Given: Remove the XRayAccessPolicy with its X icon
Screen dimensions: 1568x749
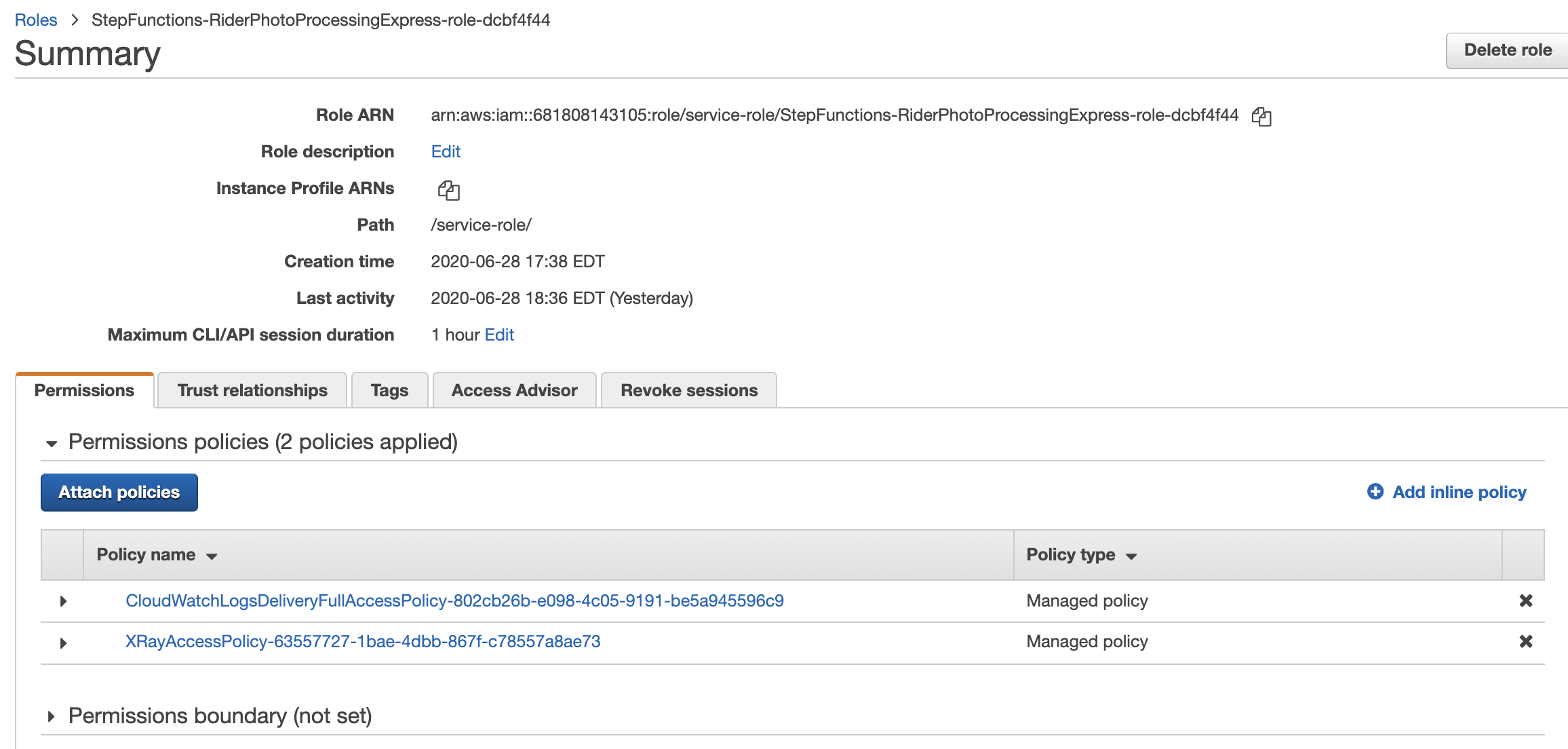Looking at the screenshot, I should [1526, 641].
